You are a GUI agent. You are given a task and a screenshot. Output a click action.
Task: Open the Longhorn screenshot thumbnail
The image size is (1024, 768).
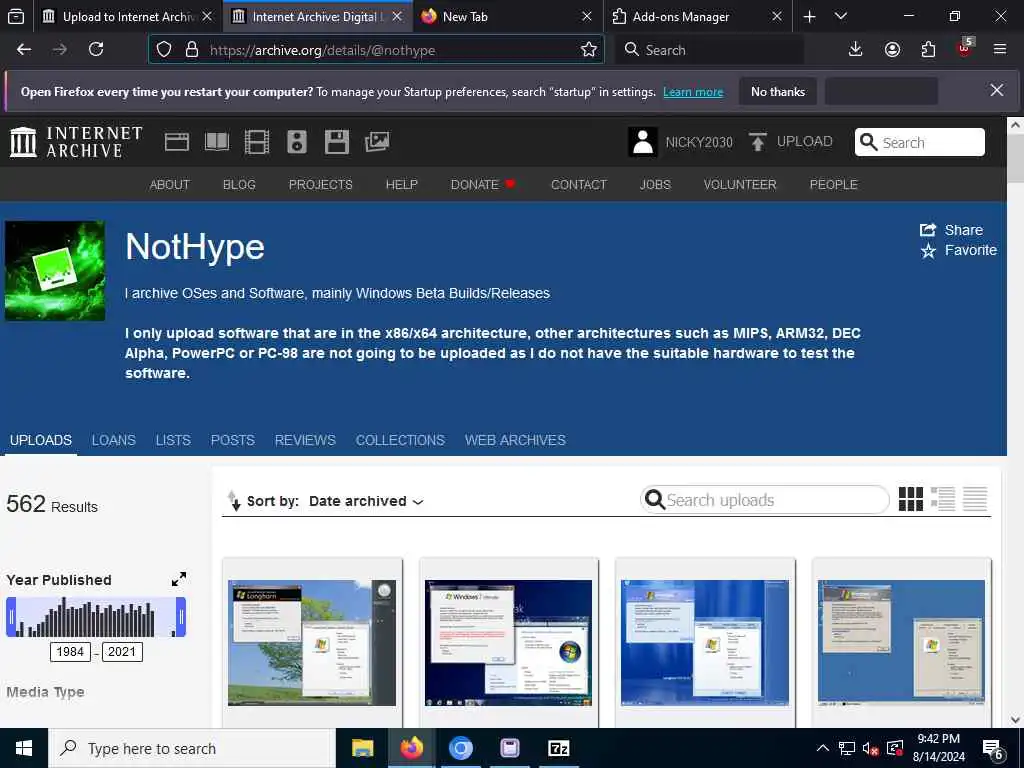coord(312,643)
